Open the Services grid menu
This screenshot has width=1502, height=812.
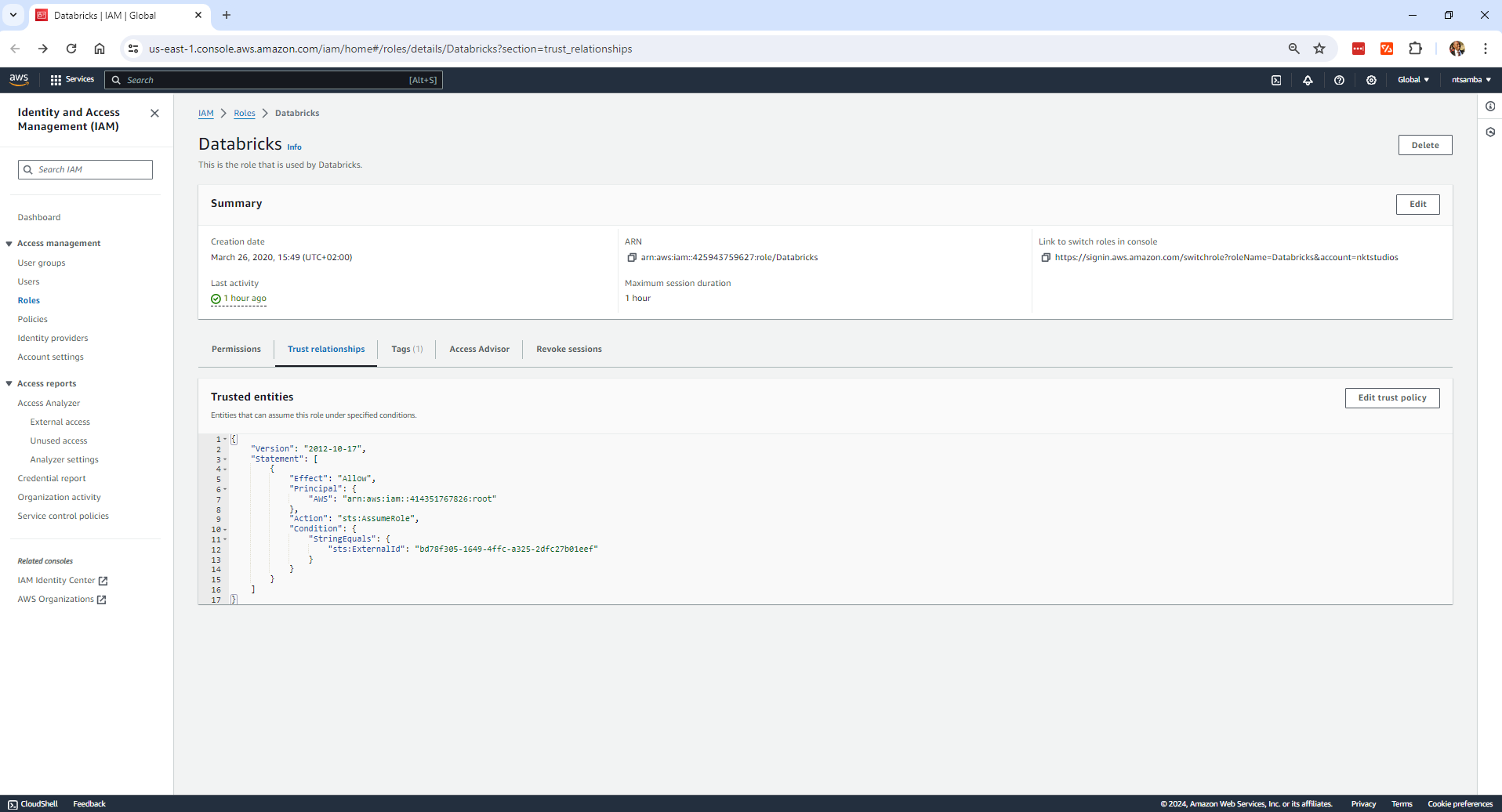pos(72,80)
